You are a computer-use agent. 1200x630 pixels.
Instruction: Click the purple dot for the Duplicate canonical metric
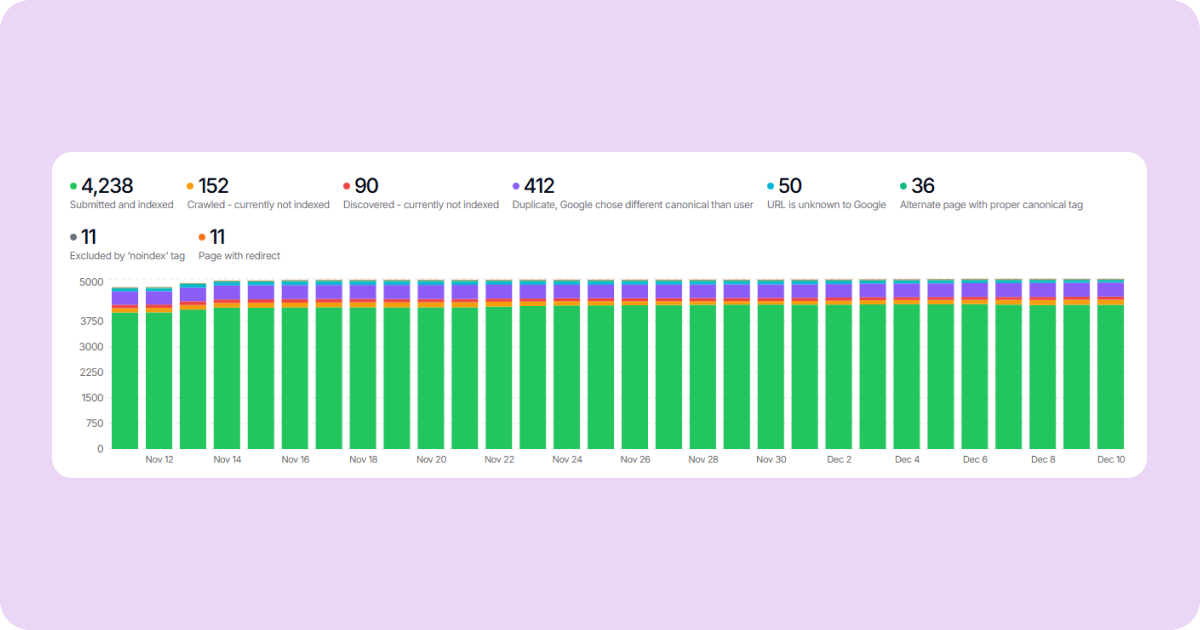(x=516, y=186)
